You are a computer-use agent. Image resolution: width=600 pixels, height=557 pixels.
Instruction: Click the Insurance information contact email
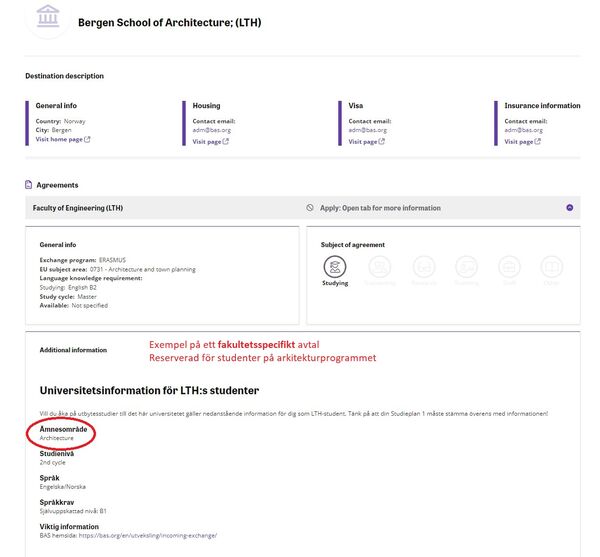(x=523, y=130)
